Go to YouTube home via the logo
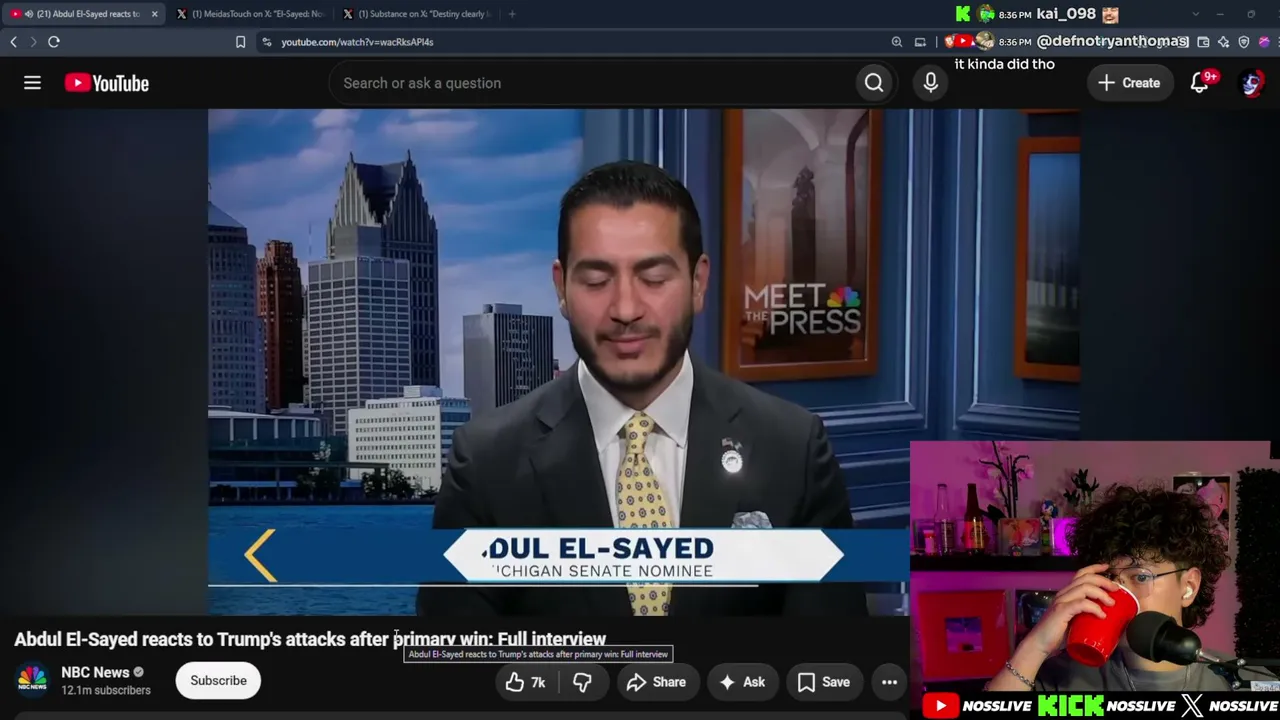Screen dimensions: 1280x720 107,83
